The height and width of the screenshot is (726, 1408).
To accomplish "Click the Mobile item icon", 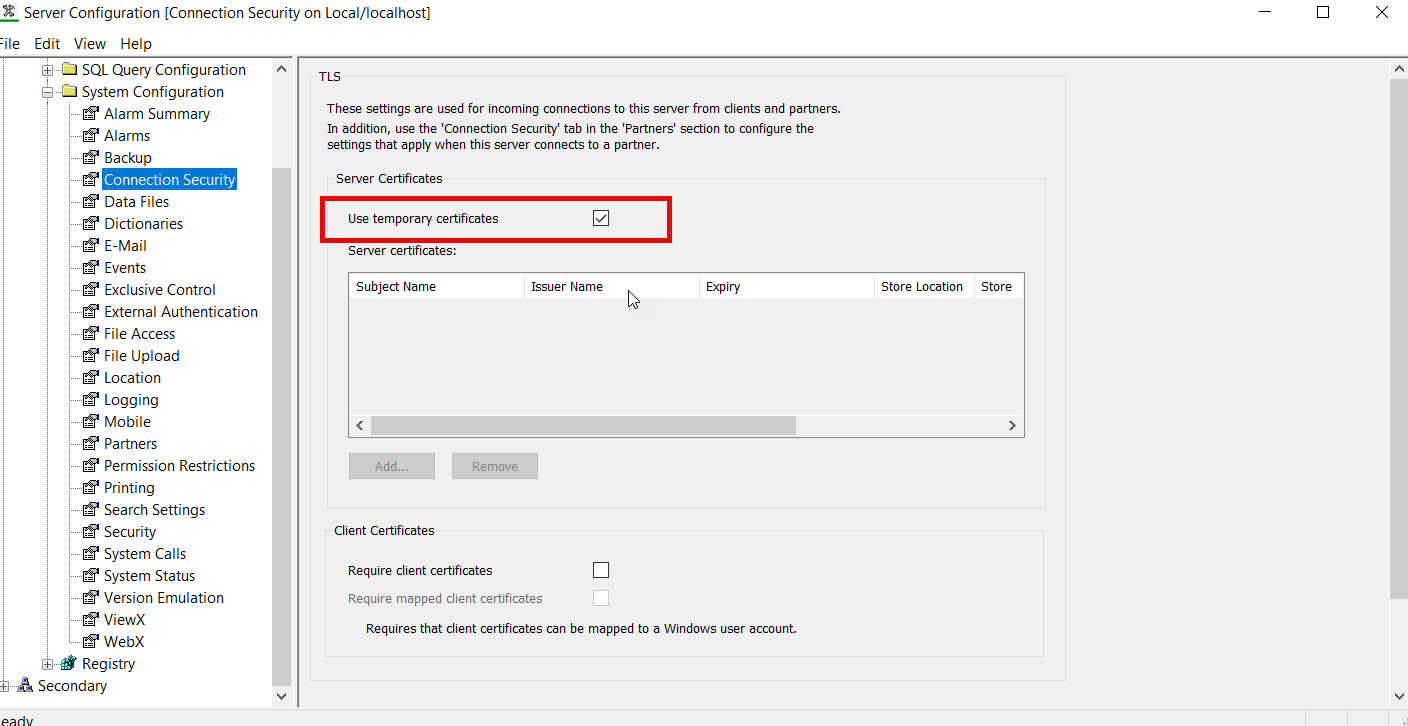I will tap(90, 422).
